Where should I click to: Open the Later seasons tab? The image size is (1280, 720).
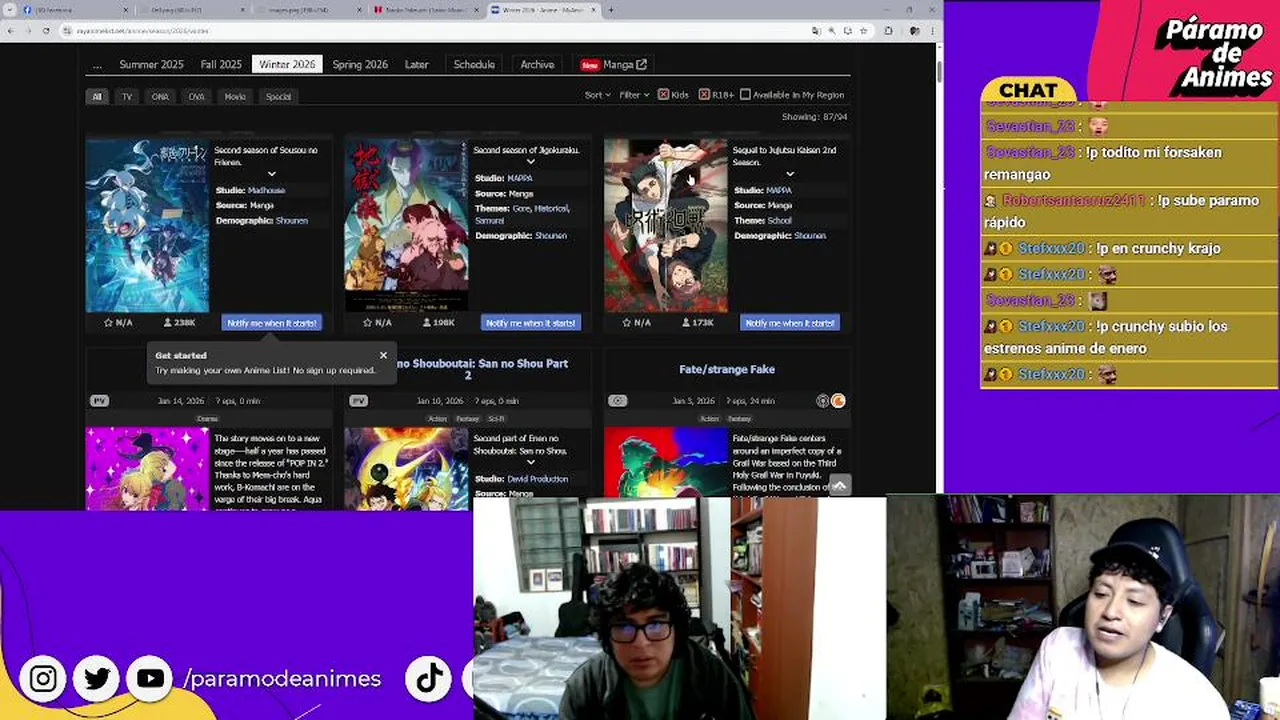pyautogui.click(x=416, y=64)
